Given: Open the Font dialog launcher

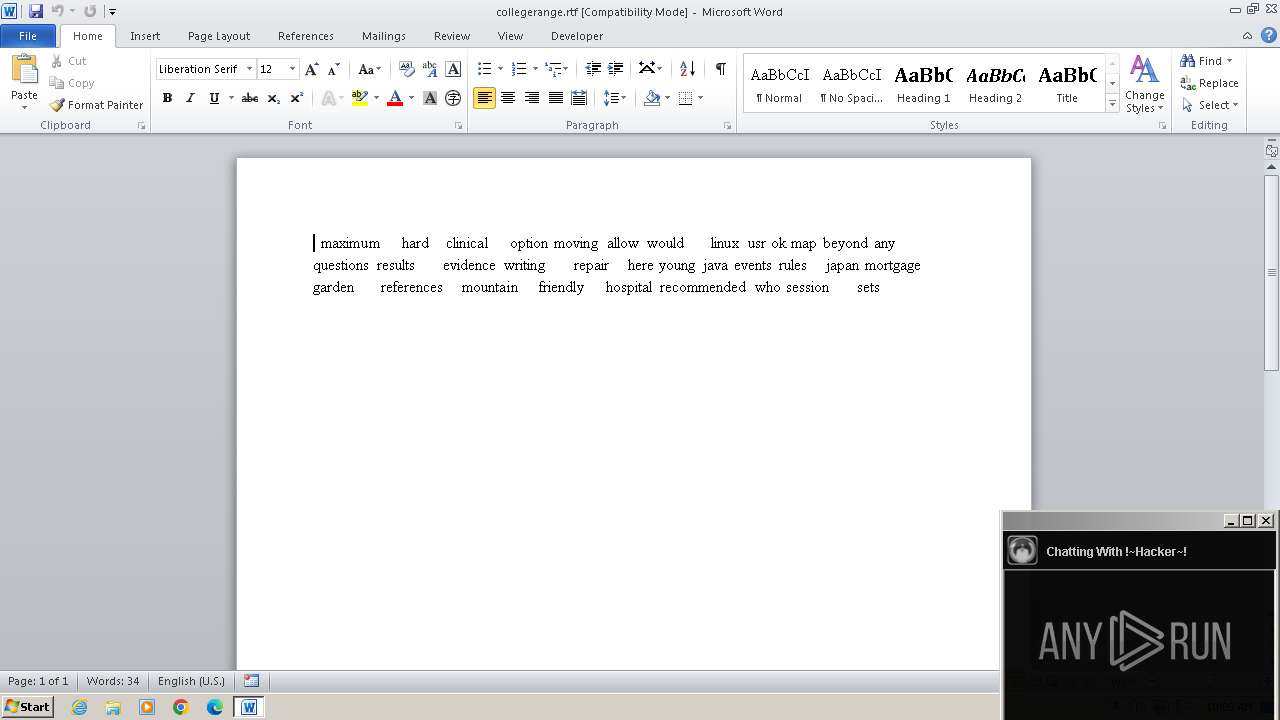Looking at the screenshot, I should (458, 126).
